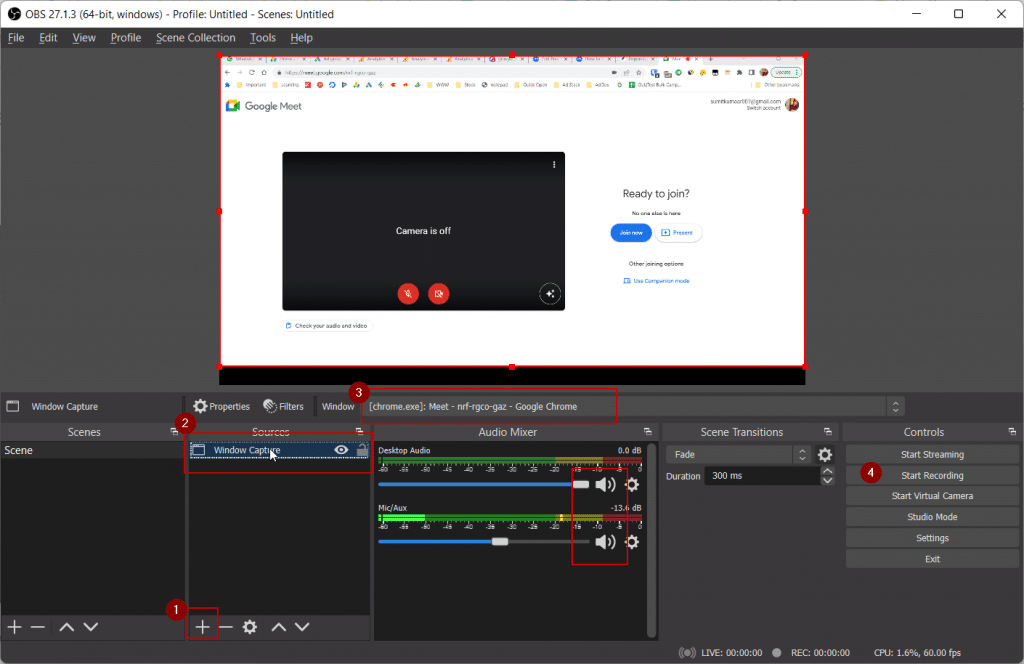Click Start Virtual Camera

pyautogui.click(x=932, y=496)
